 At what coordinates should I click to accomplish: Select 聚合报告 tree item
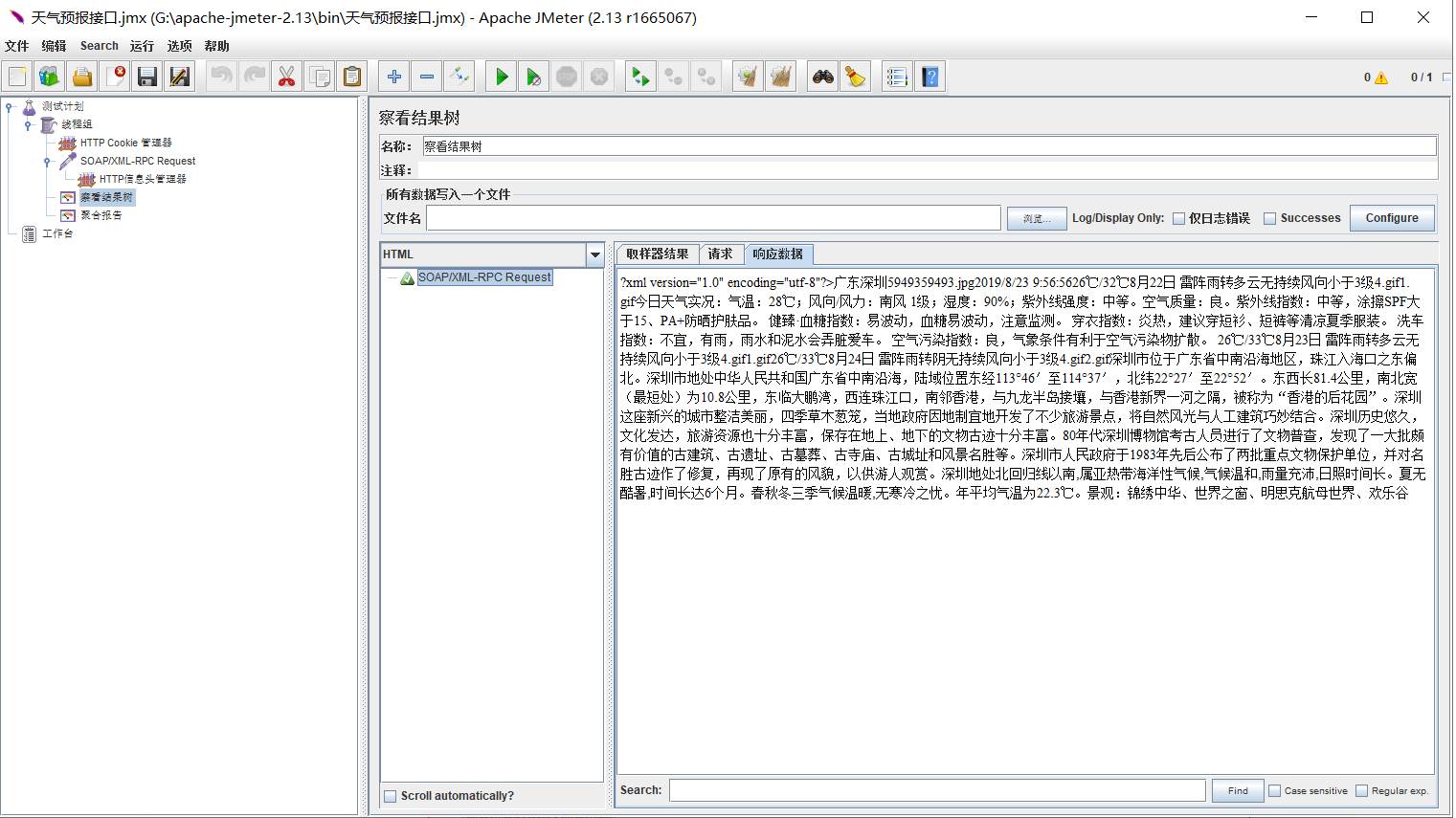tap(101, 215)
